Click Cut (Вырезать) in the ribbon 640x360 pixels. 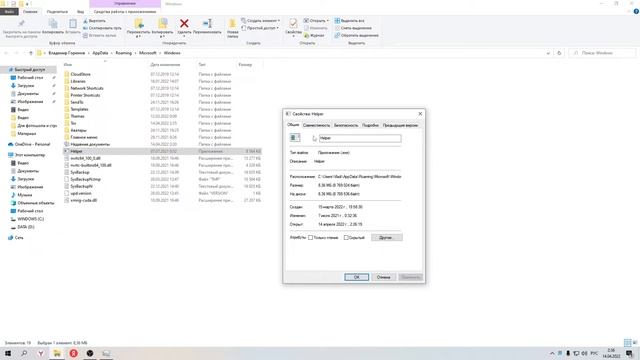click(94, 20)
